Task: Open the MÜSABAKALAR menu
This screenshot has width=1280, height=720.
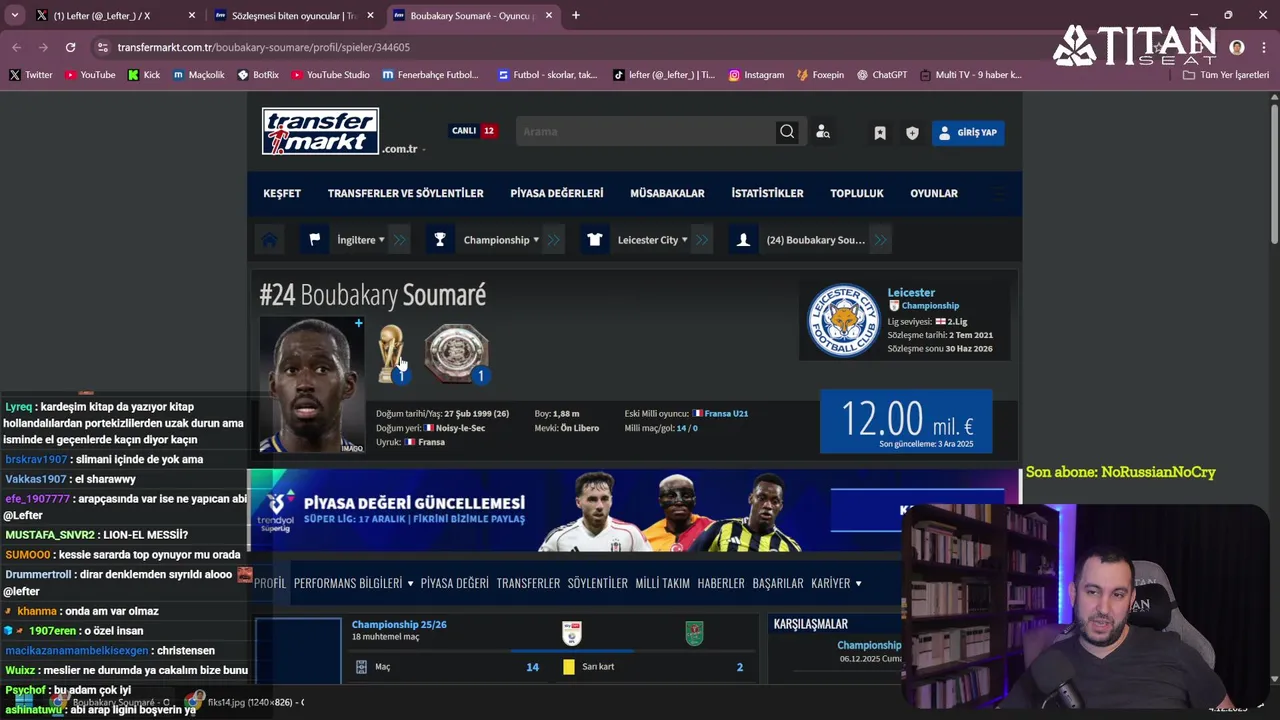Action: click(667, 193)
